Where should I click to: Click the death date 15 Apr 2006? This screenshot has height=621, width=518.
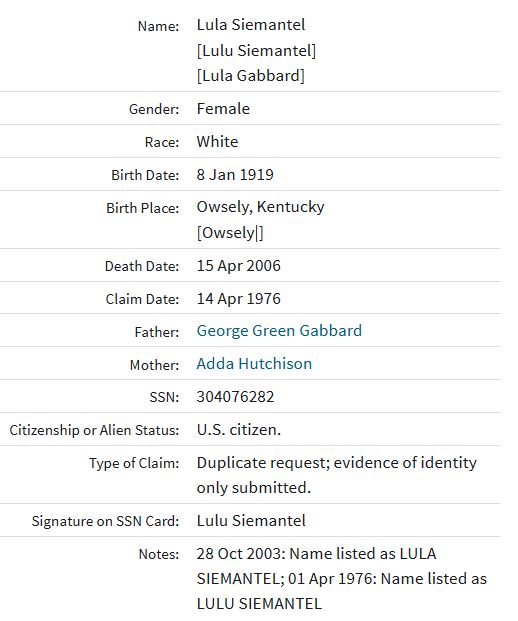(238, 266)
